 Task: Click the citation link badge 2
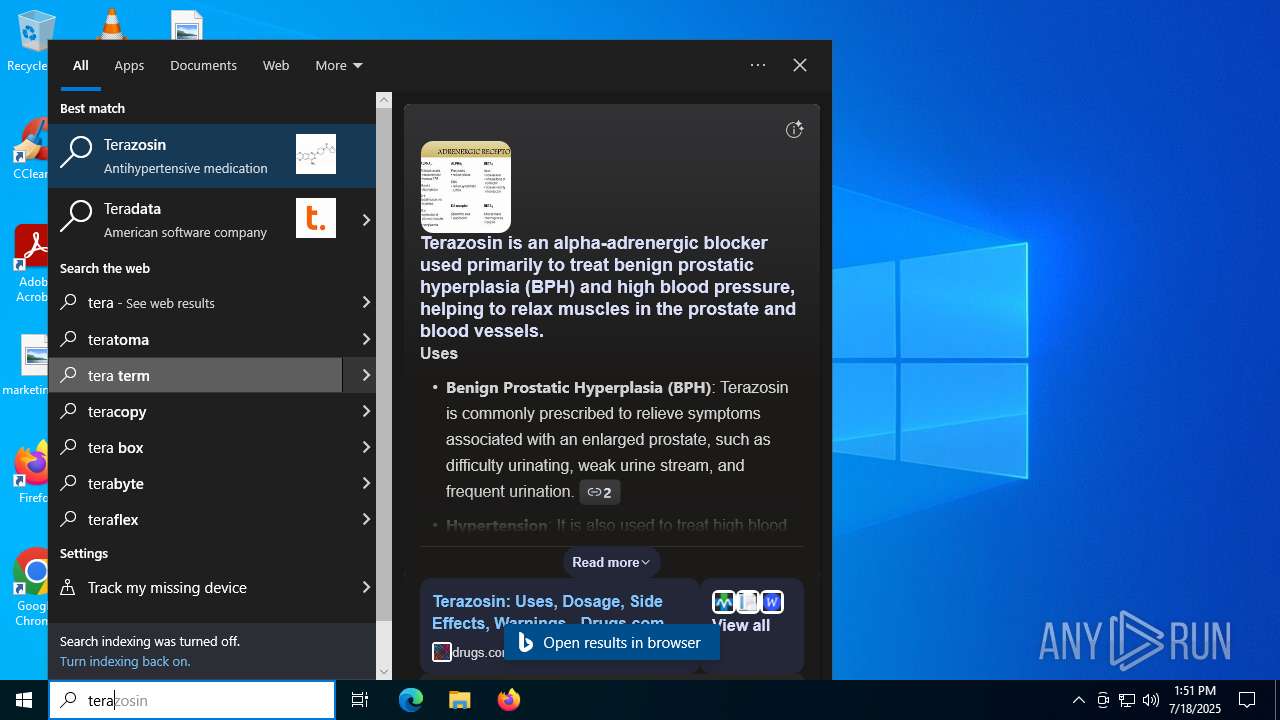click(600, 492)
